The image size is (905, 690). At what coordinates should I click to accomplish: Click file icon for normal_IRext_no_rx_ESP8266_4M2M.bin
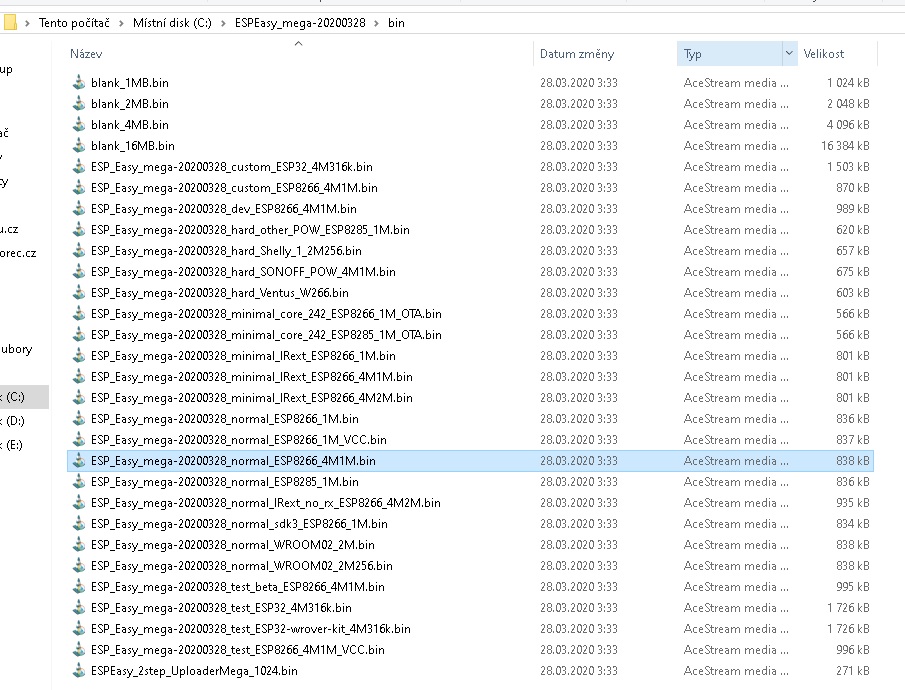pos(79,503)
